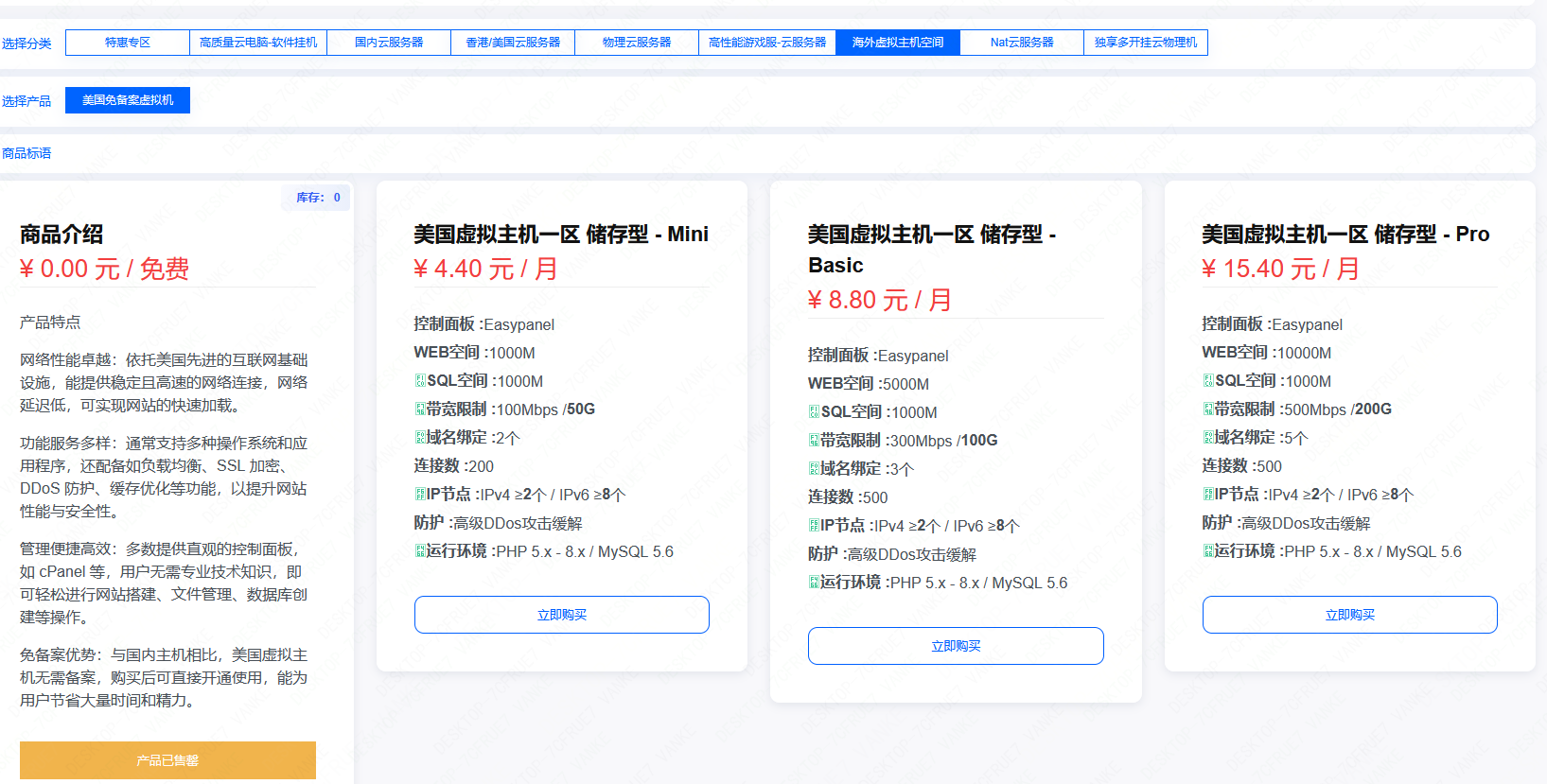
Task: Click the 运行环境 icon in Mini card
Action: click(x=420, y=551)
